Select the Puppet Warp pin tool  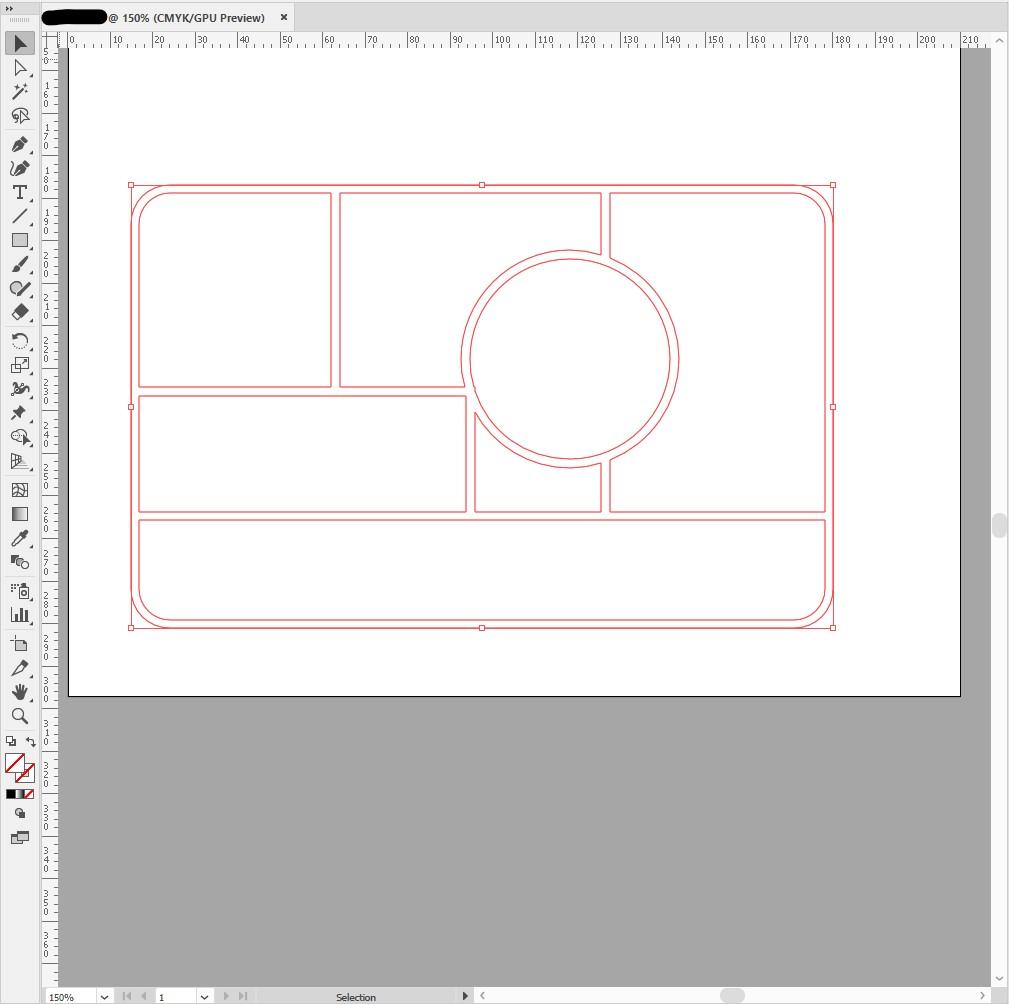click(20, 413)
